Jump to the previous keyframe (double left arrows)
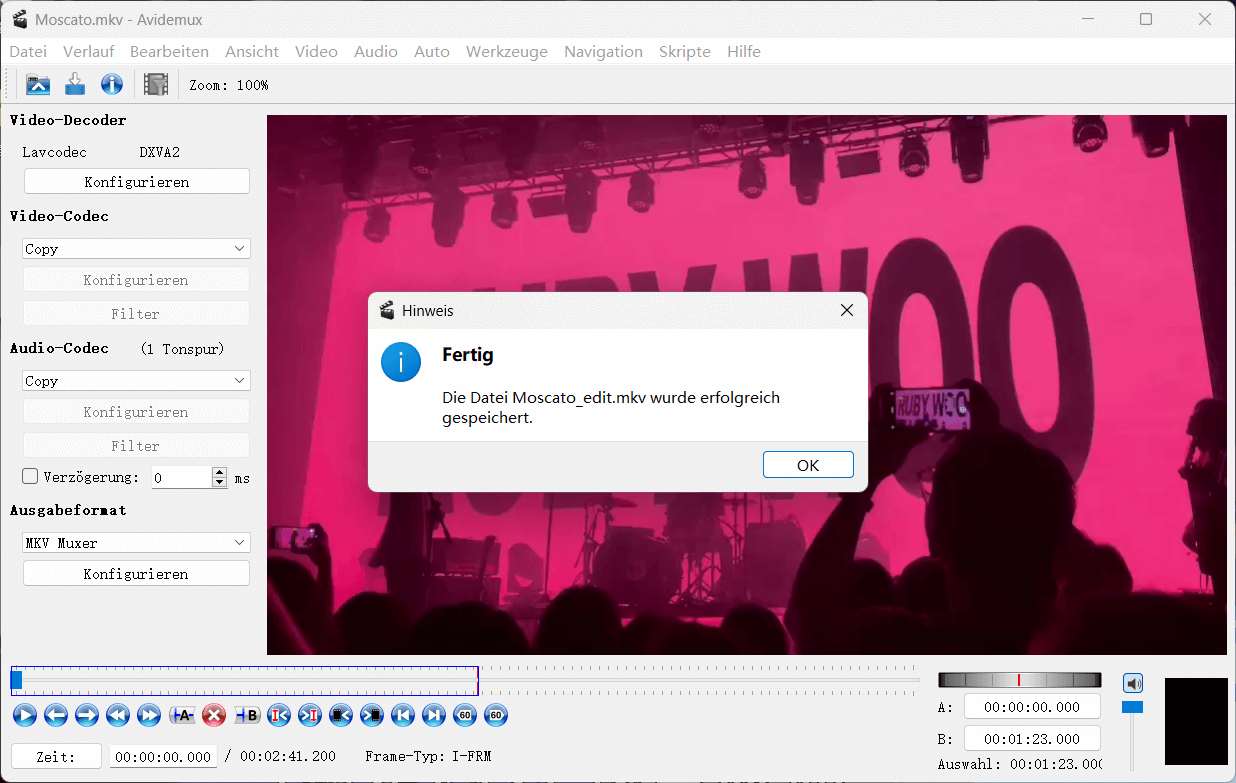Image resolution: width=1236 pixels, height=783 pixels. (118, 715)
